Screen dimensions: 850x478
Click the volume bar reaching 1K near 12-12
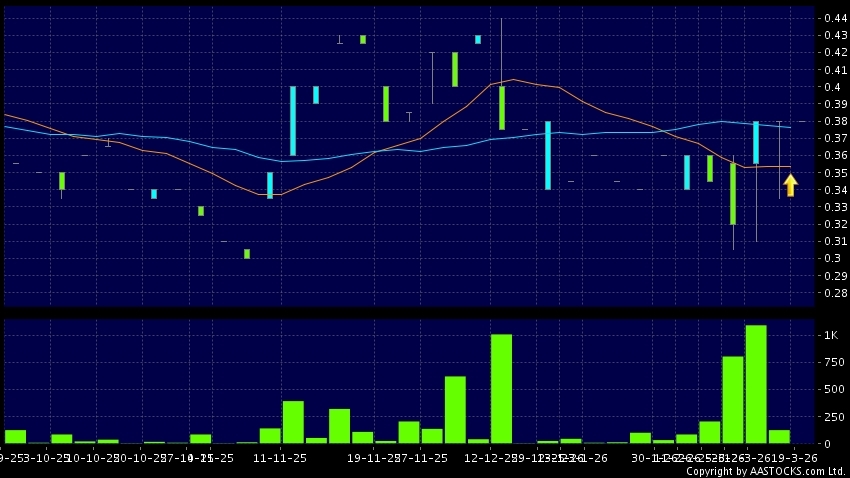501,388
